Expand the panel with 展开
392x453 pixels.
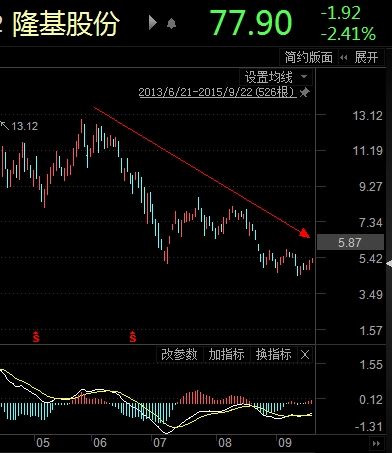[366, 57]
